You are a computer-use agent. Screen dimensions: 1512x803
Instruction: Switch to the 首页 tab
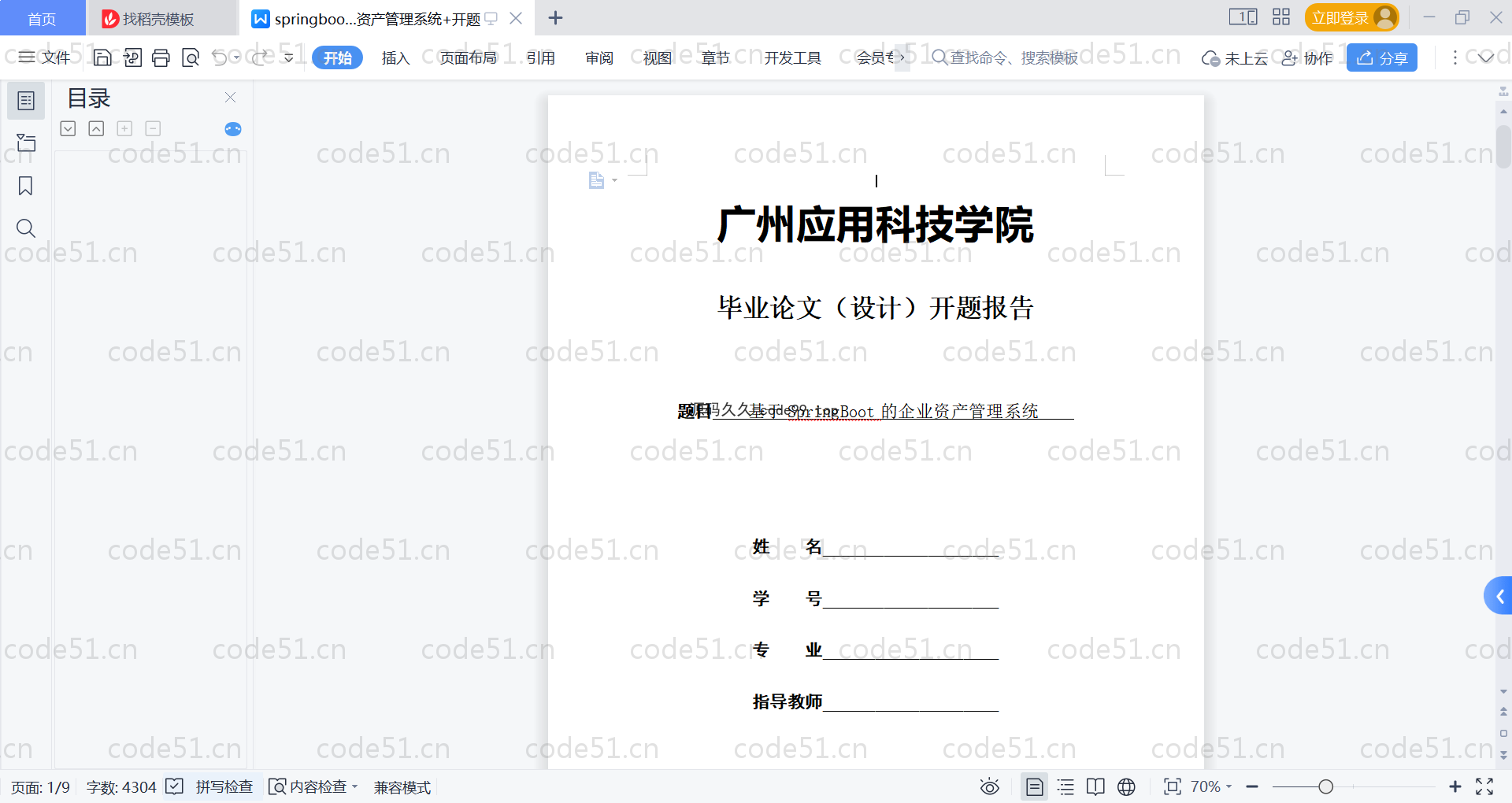point(42,18)
